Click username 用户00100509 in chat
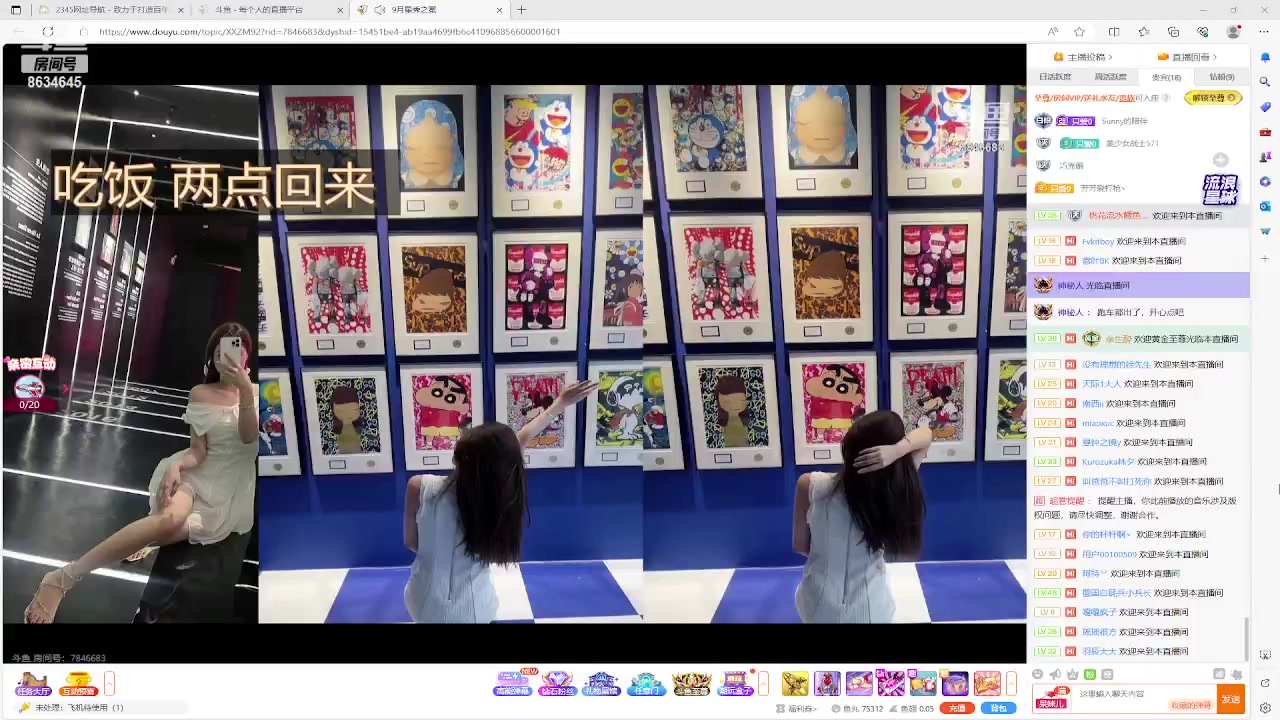1280x720 pixels. tap(1109, 554)
